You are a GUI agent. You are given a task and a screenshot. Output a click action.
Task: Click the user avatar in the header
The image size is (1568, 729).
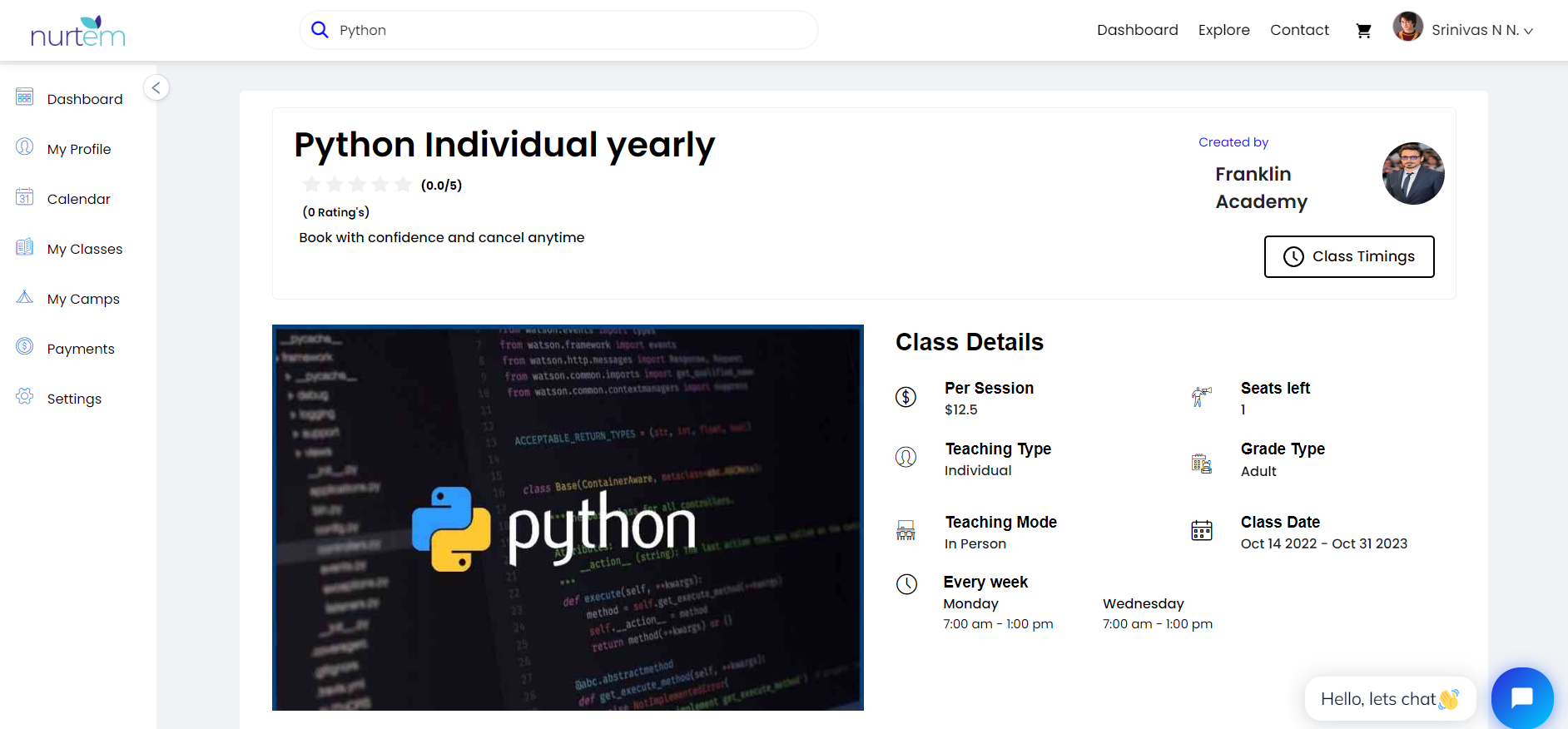tap(1407, 27)
